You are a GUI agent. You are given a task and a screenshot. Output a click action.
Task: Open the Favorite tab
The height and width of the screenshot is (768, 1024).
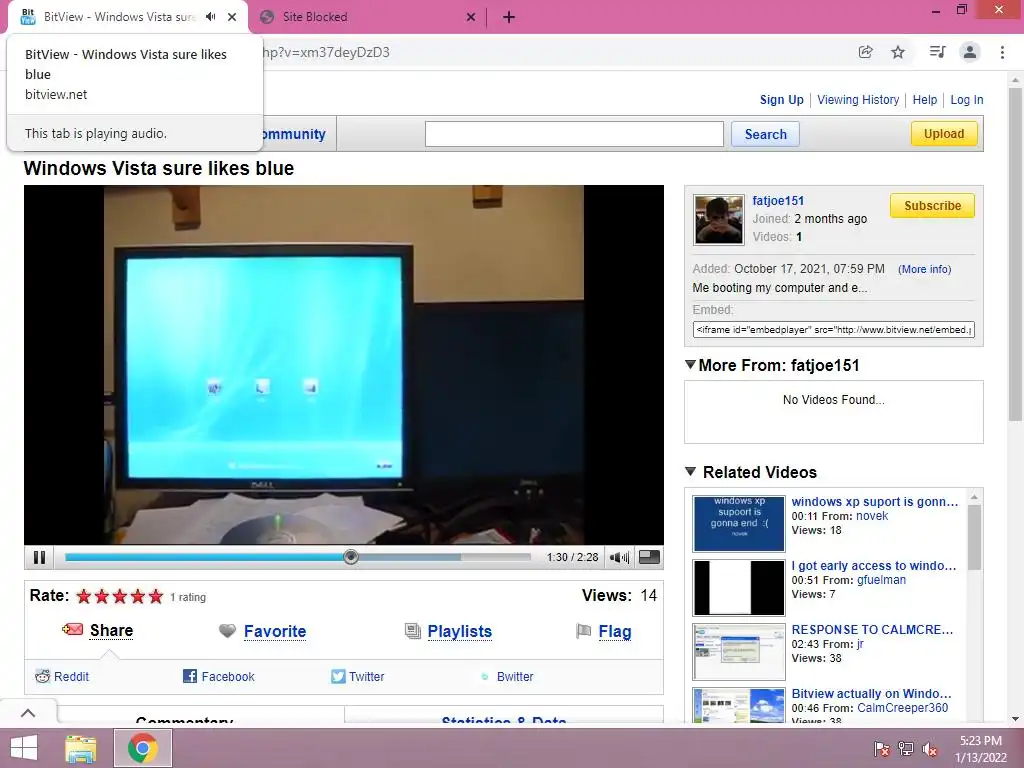point(275,632)
